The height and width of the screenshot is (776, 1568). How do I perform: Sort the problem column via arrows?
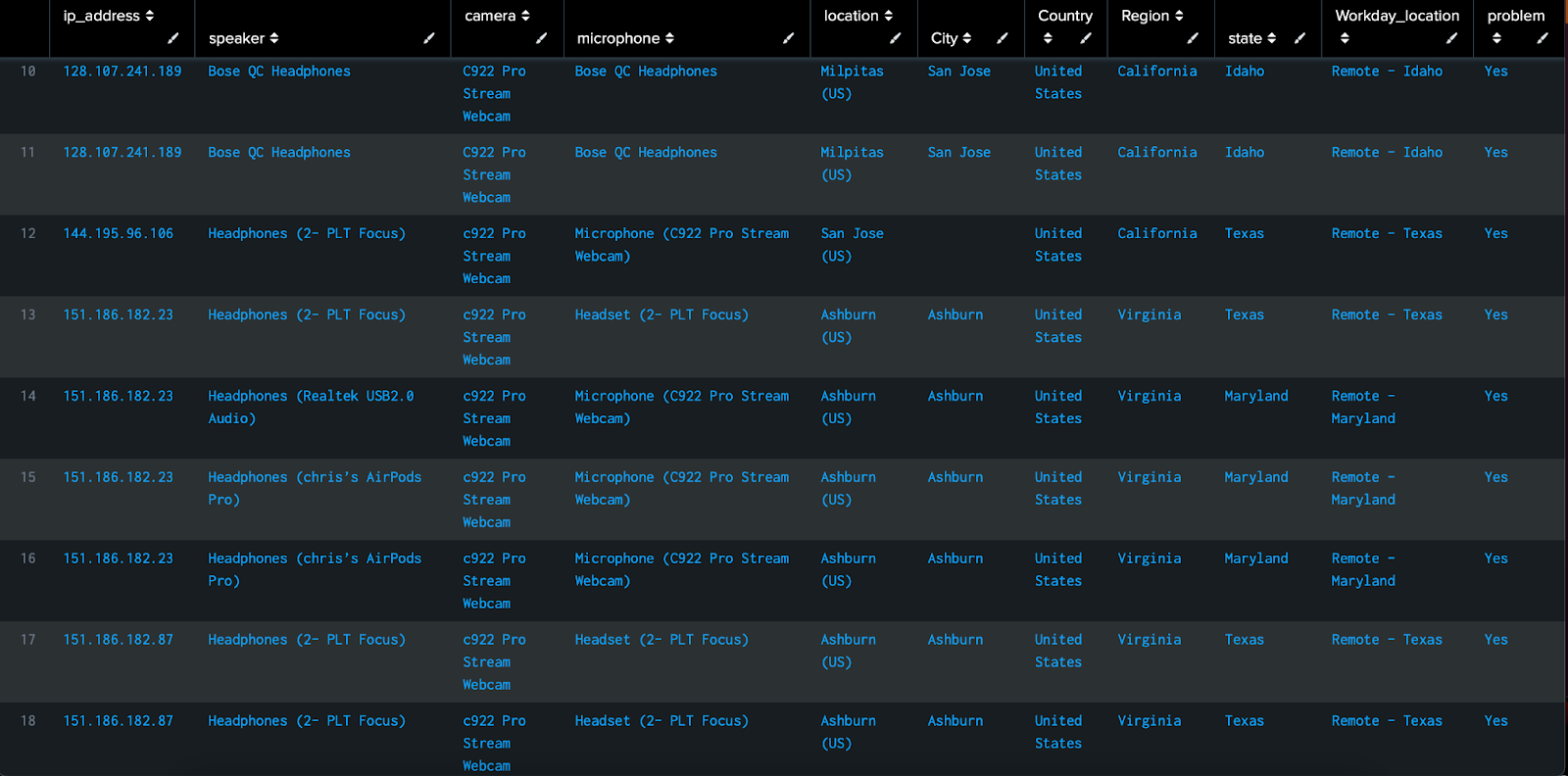(1496, 38)
